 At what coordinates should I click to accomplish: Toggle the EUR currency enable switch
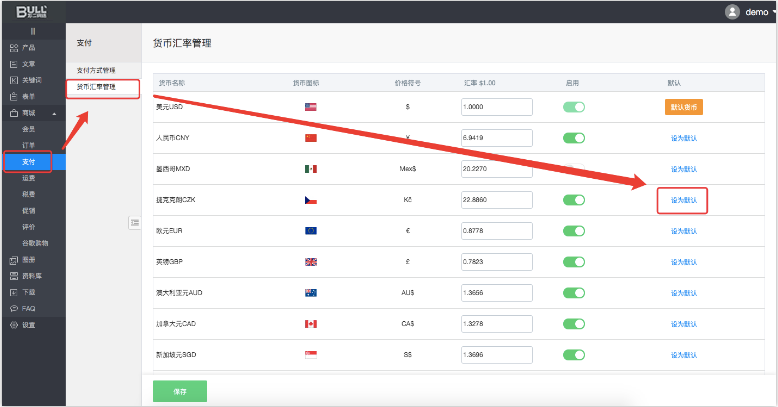[x=573, y=231]
